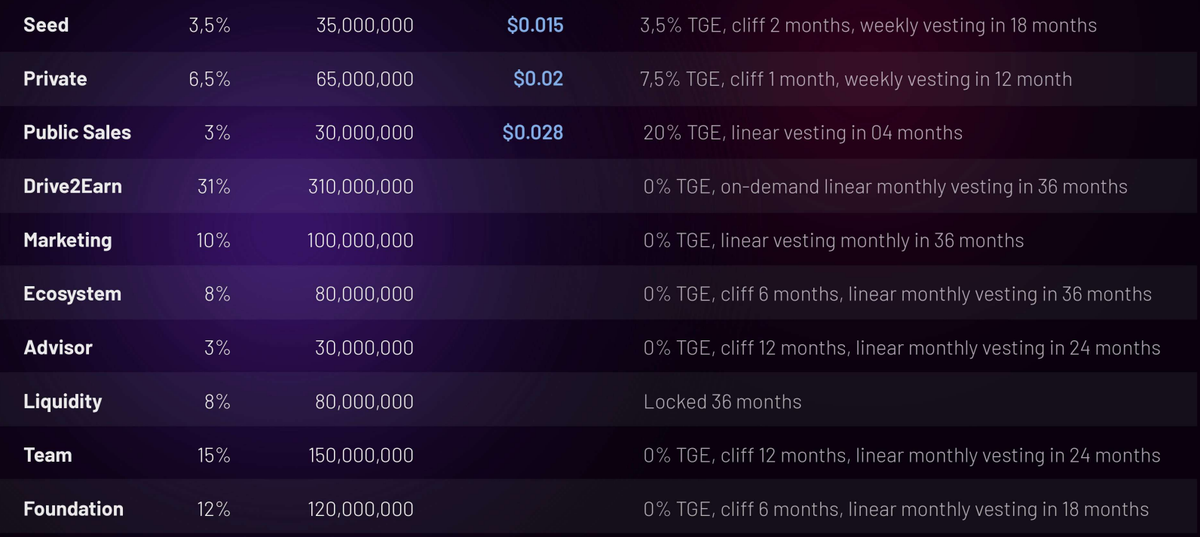
Task: Select the 31% Drive2Earn percentage
Action: (214, 186)
